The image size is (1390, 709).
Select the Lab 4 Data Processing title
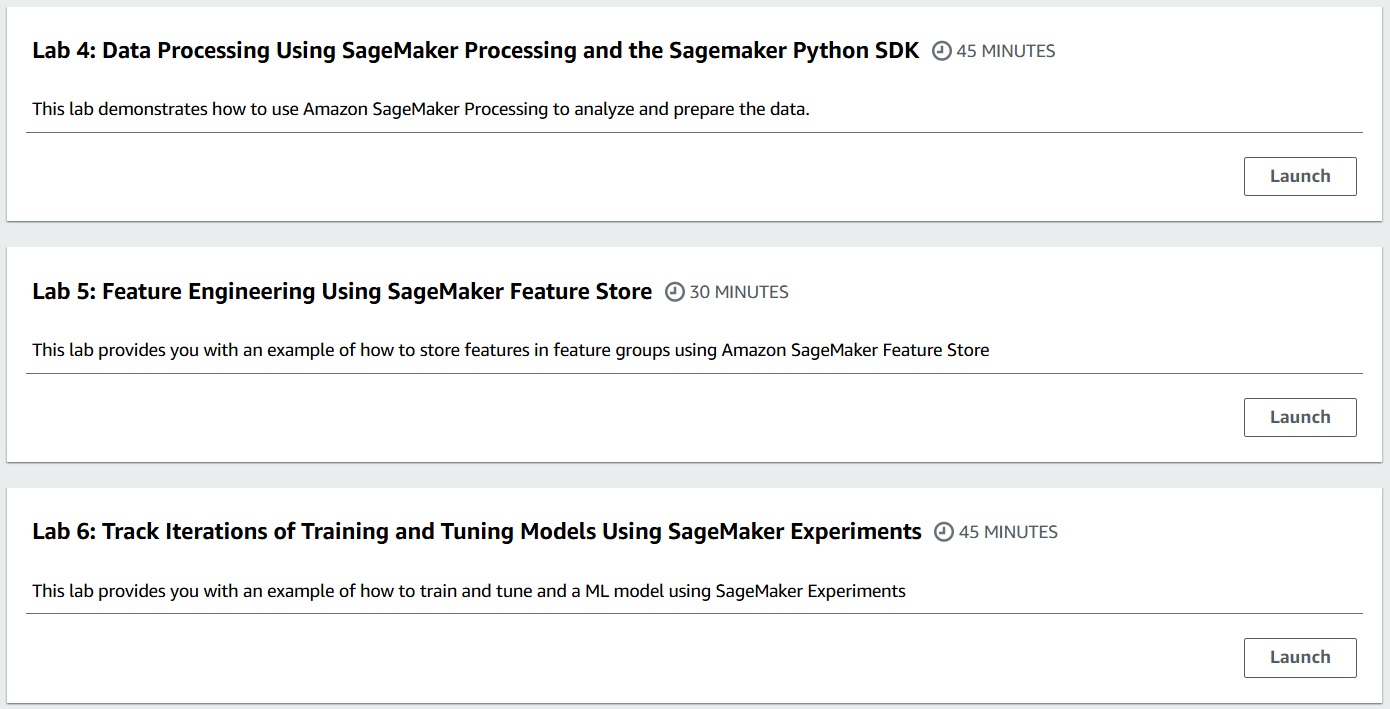476,51
